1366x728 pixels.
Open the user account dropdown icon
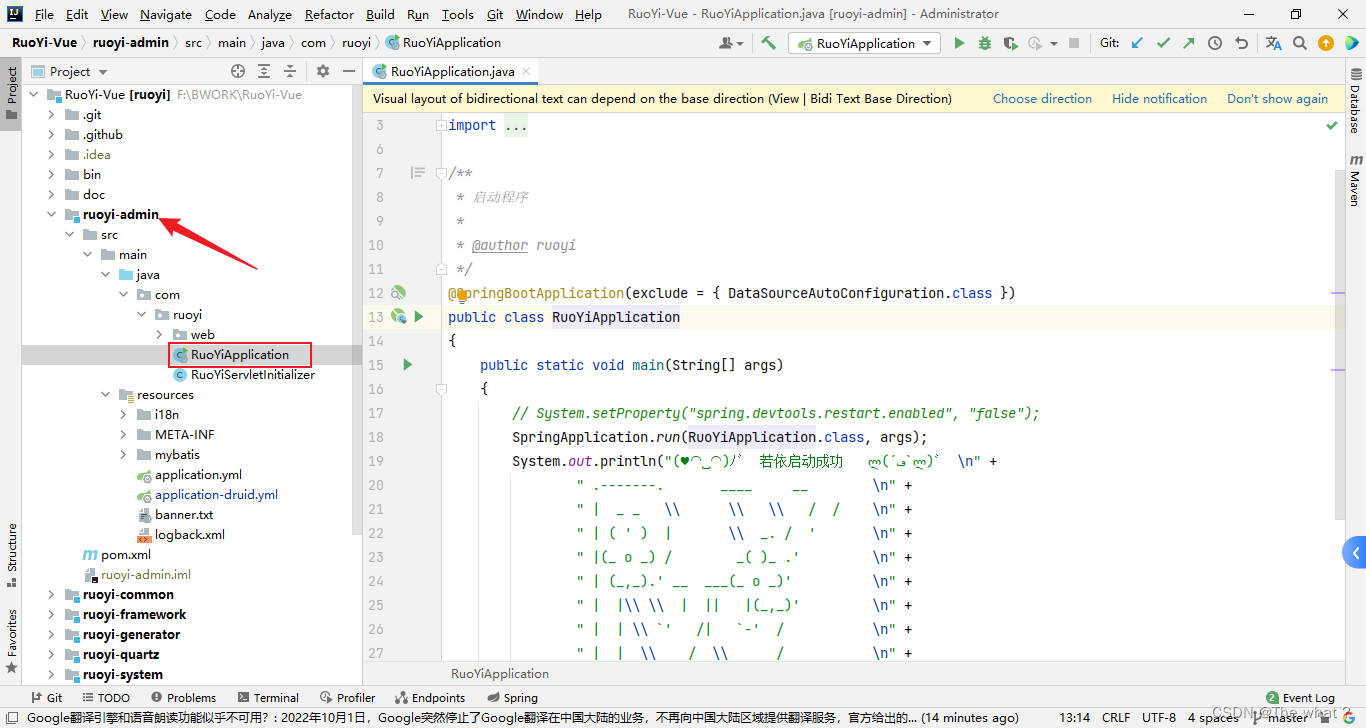click(731, 43)
